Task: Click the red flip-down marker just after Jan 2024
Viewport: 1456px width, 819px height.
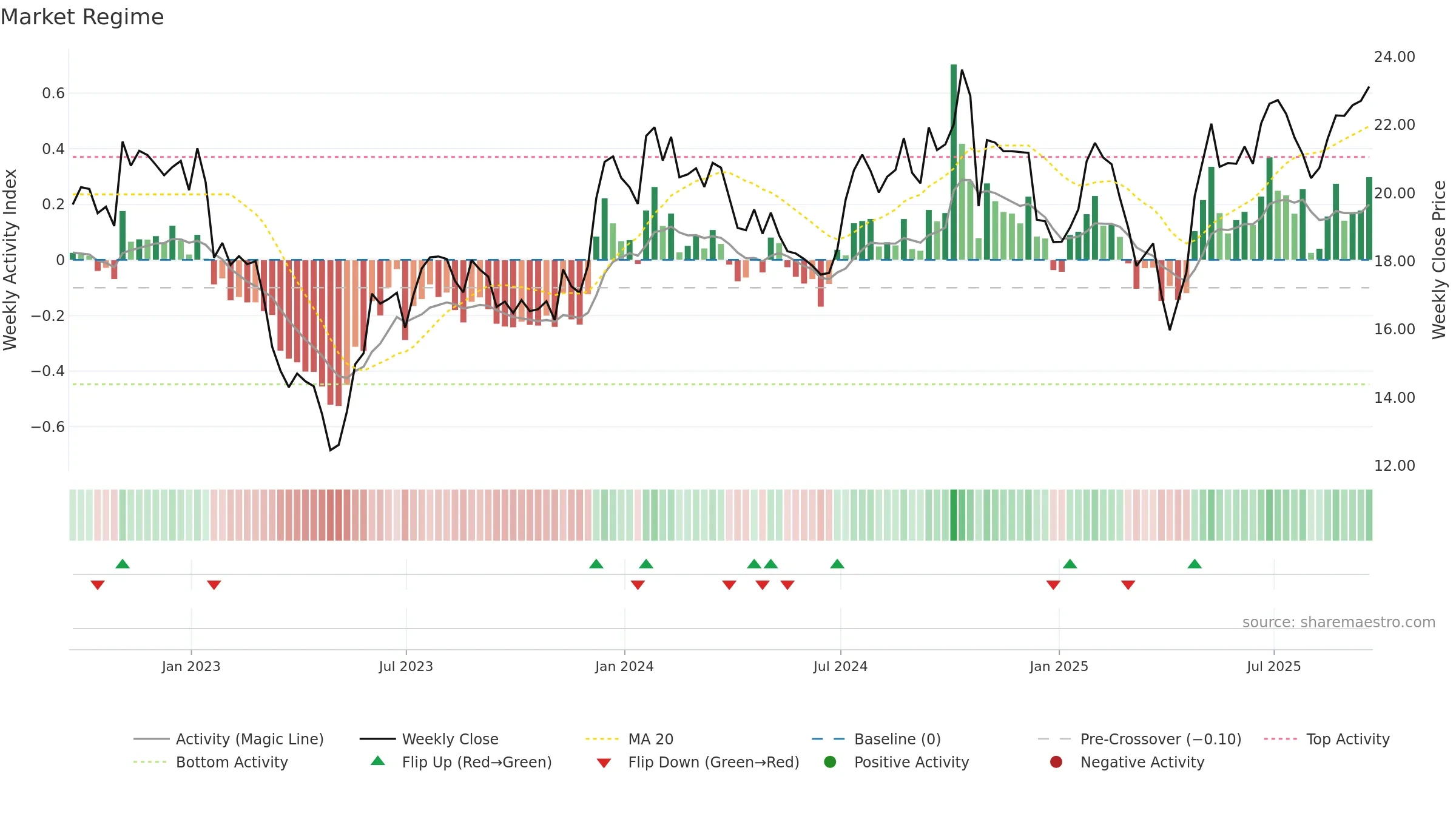Action: point(638,585)
